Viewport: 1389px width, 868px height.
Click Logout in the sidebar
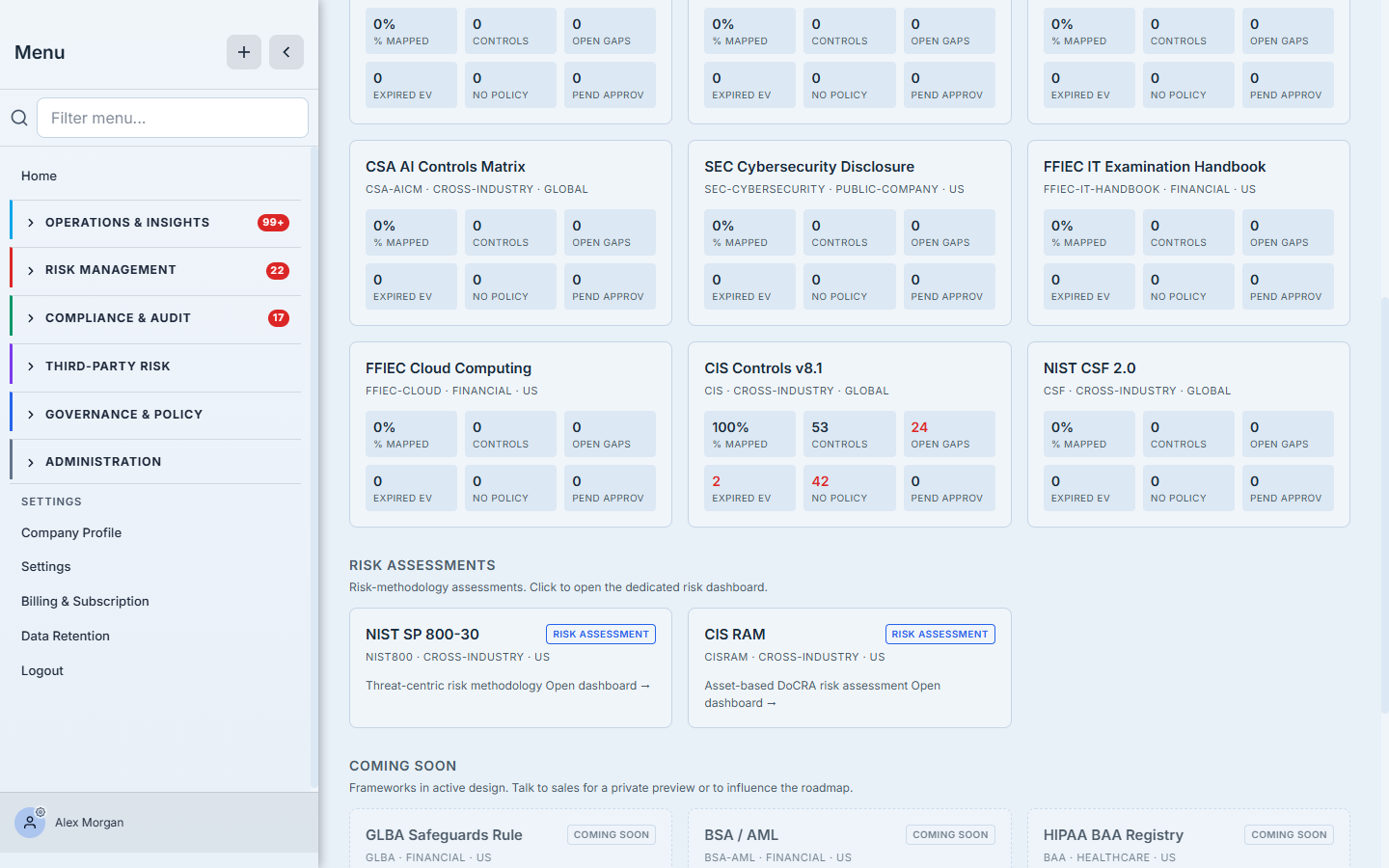point(42,670)
